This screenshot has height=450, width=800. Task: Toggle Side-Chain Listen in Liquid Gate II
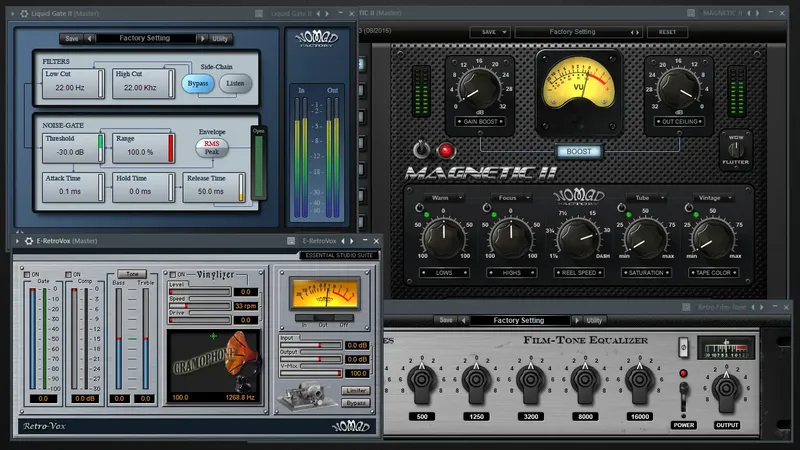(x=235, y=83)
